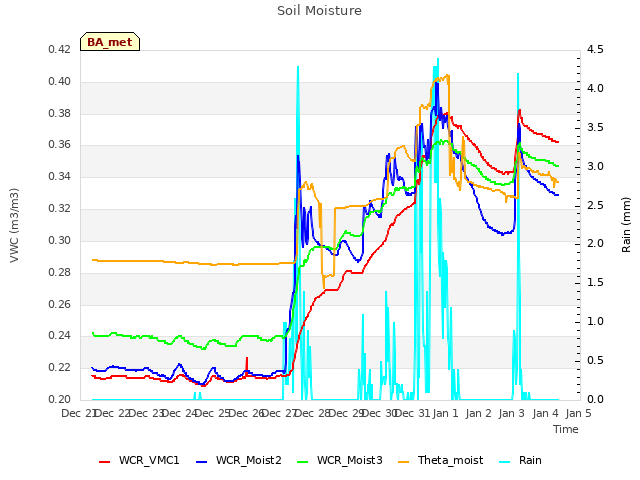This screenshot has height=480, width=640.
Task: Click the Soil Moisture chart title
Action: [319, 11]
